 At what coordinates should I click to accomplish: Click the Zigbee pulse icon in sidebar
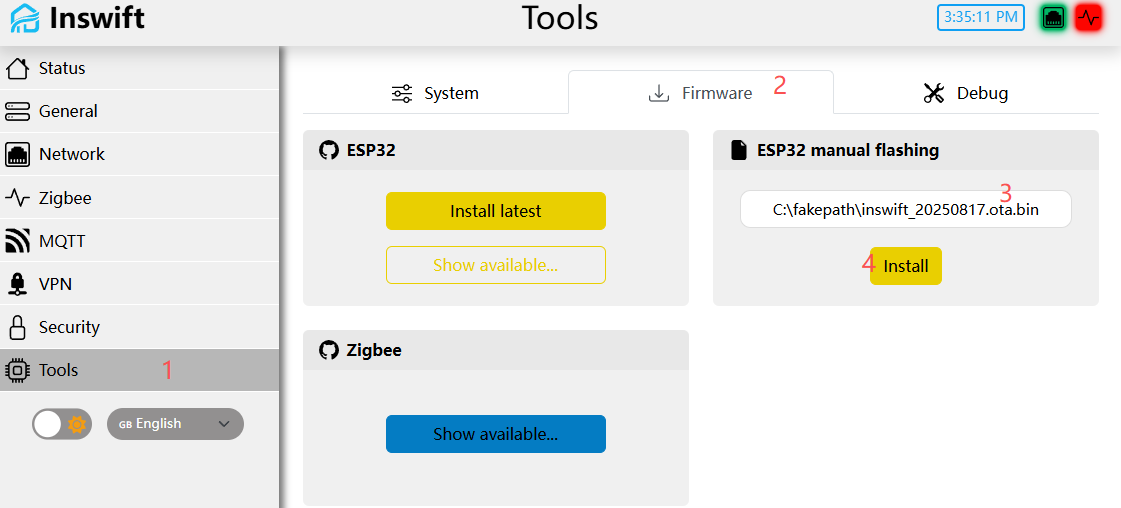click(x=17, y=198)
